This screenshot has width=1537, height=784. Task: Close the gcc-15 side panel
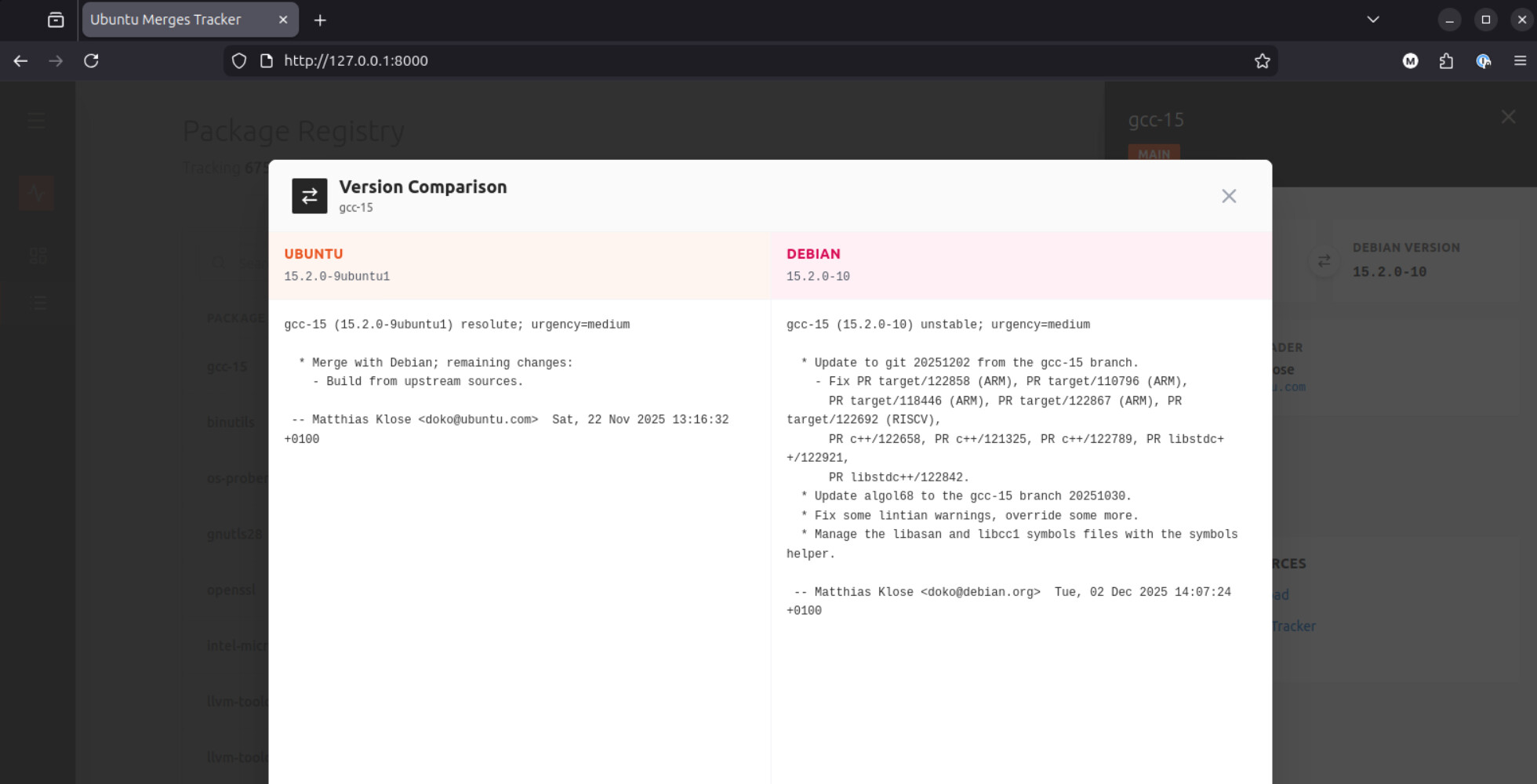pyautogui.click(x=1507, y=118)
